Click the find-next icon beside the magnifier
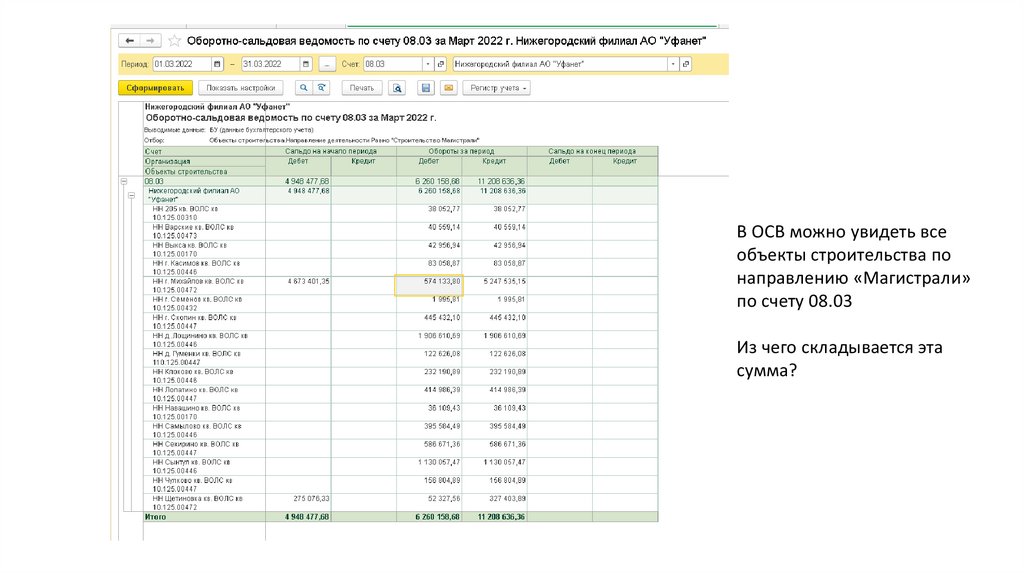This screenshot has width=1024, height=574. 321,88
